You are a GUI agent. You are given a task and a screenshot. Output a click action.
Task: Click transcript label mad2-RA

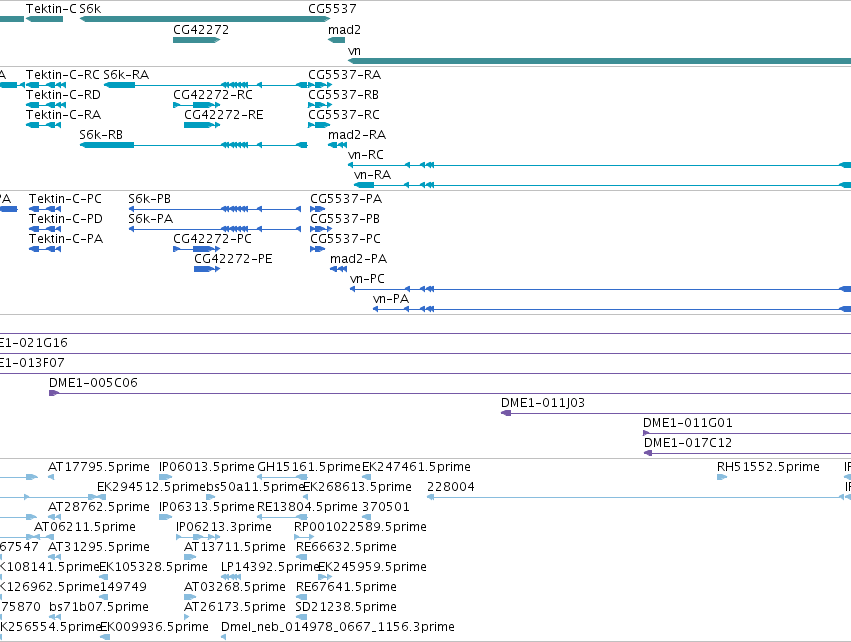point(357,135)
